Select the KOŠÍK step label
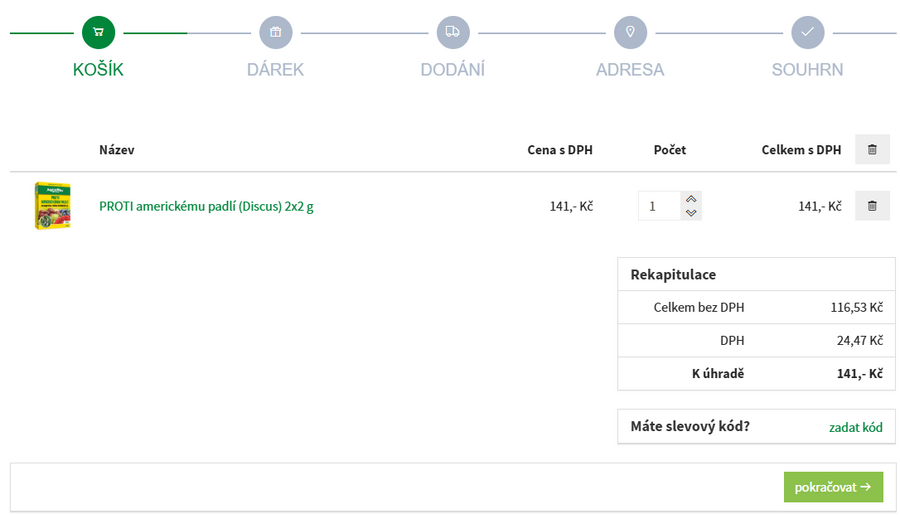 (x=98, y=70)
